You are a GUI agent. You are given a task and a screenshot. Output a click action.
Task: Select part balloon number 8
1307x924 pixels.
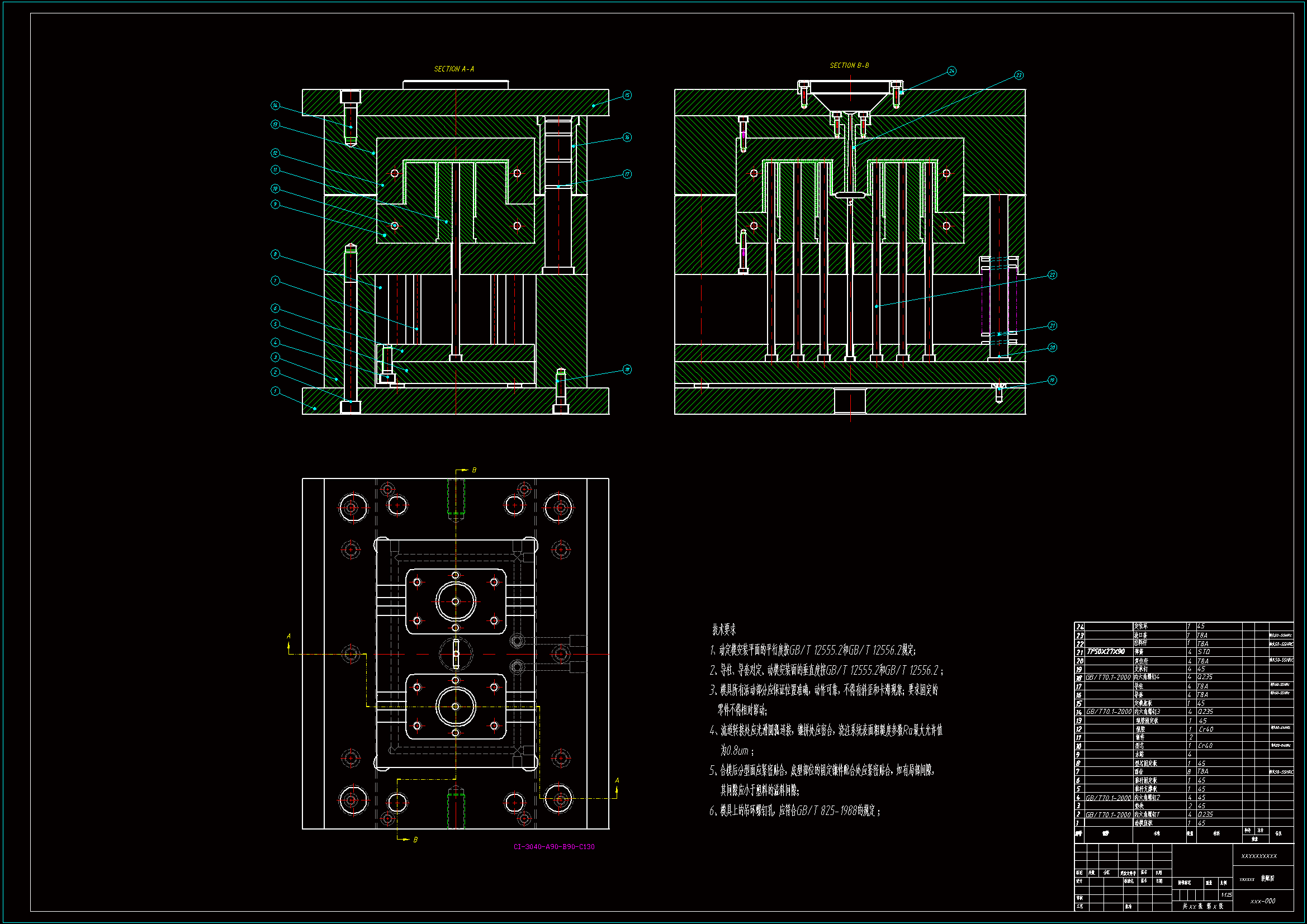pos(275,254)
